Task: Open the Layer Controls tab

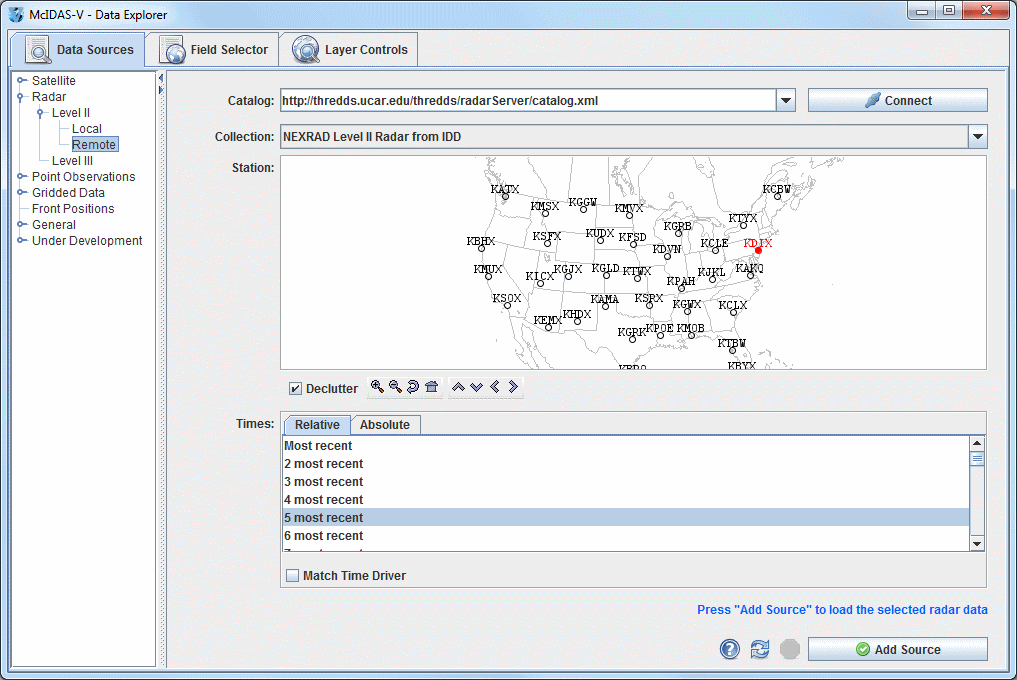Action: click(x=350, y=50)
